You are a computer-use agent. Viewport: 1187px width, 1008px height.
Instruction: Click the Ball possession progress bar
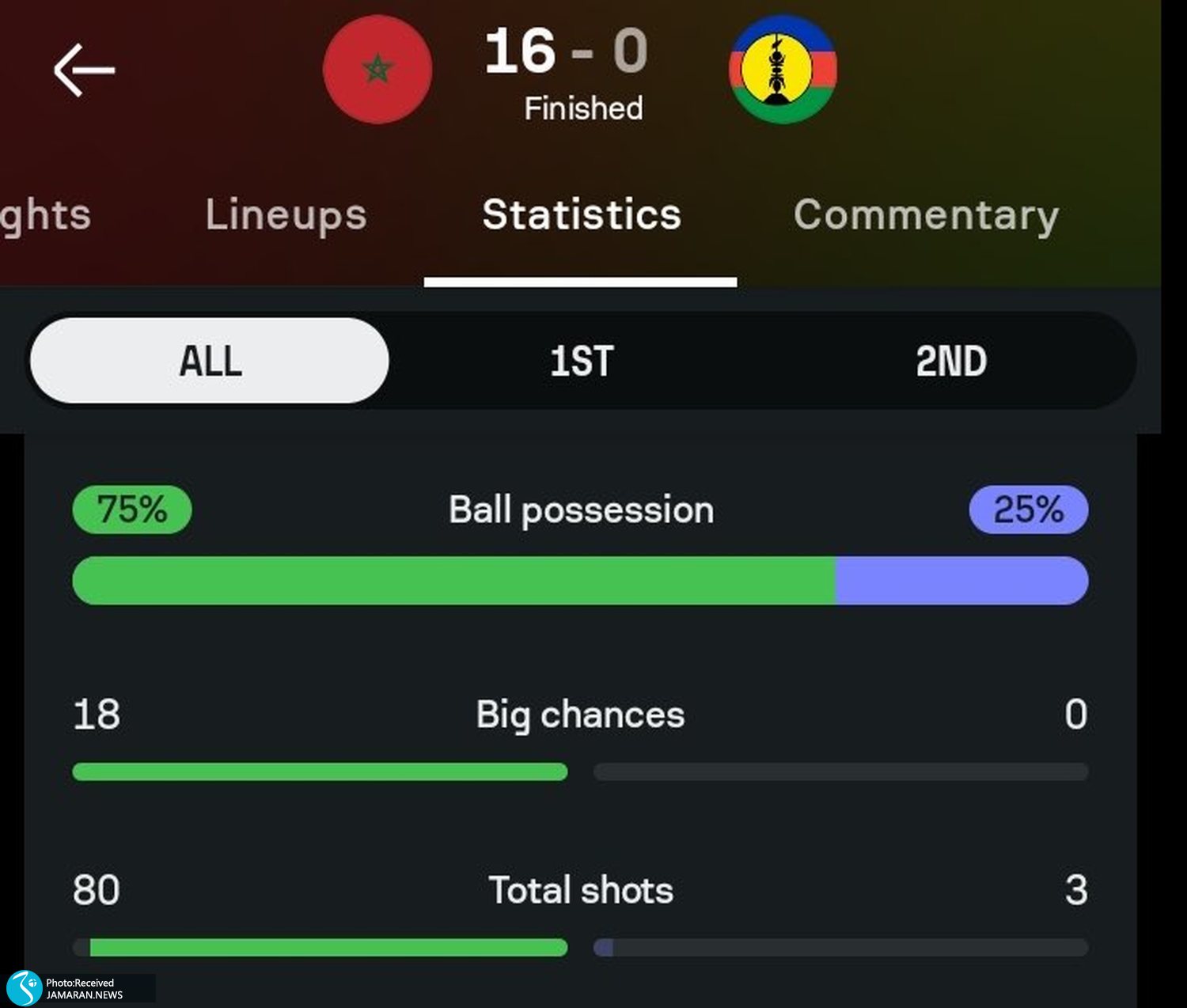pos(580,581)
